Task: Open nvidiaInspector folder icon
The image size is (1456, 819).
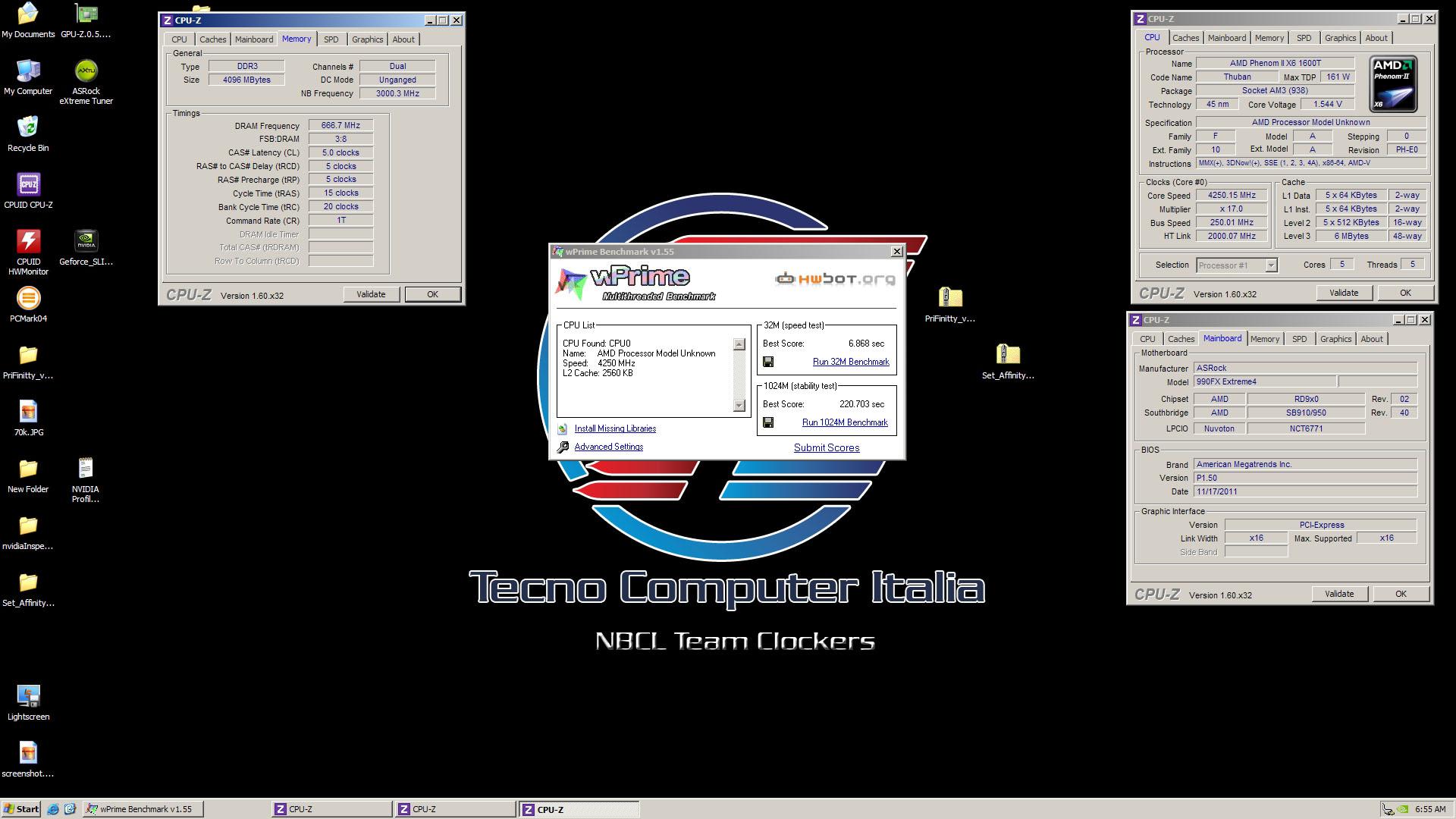Action: point(28,532)
